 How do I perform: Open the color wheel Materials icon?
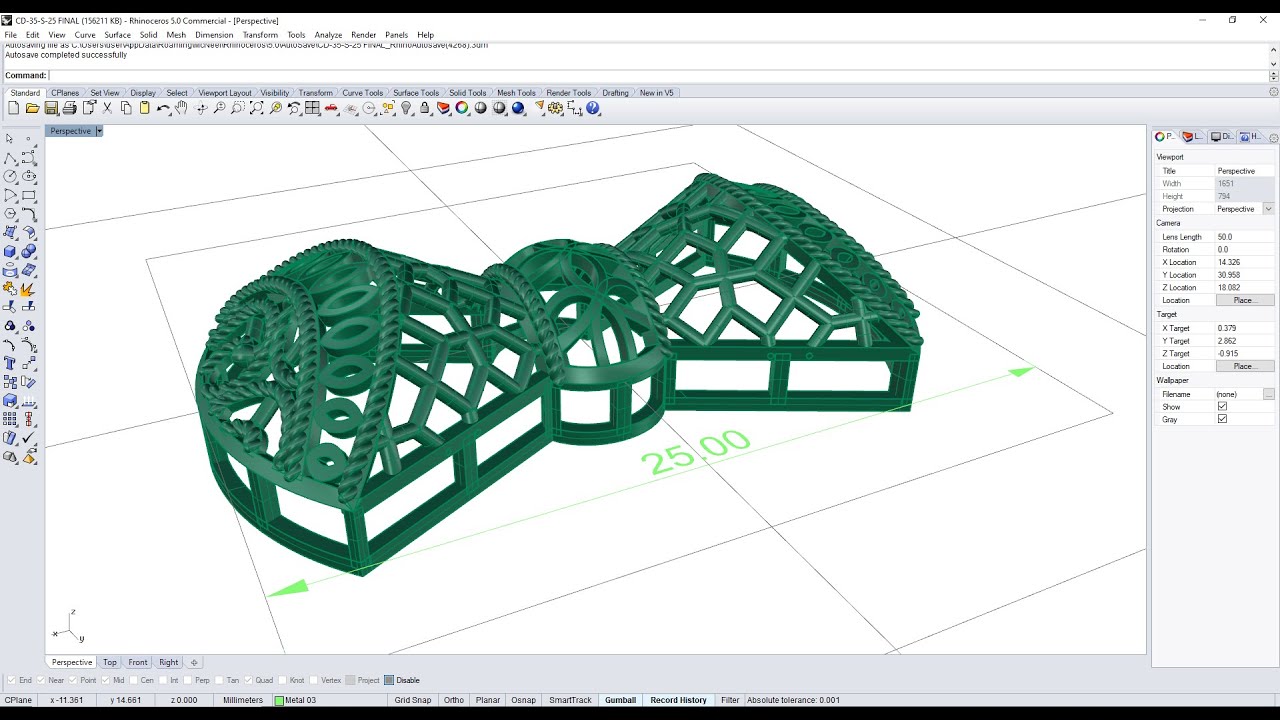click(462, 108)
